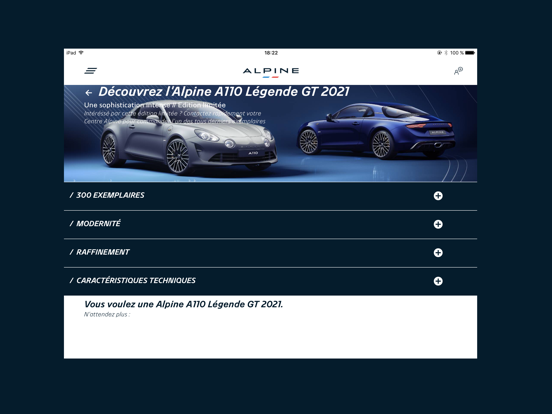Viewport: 552px width, 414px height.
Task: Expand the Modernité plus icon
Action: (438, 224)
